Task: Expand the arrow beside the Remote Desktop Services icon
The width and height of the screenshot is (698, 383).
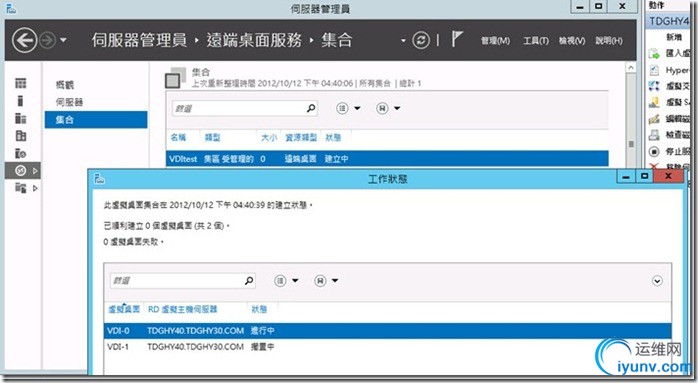Action: click(35, 171)
